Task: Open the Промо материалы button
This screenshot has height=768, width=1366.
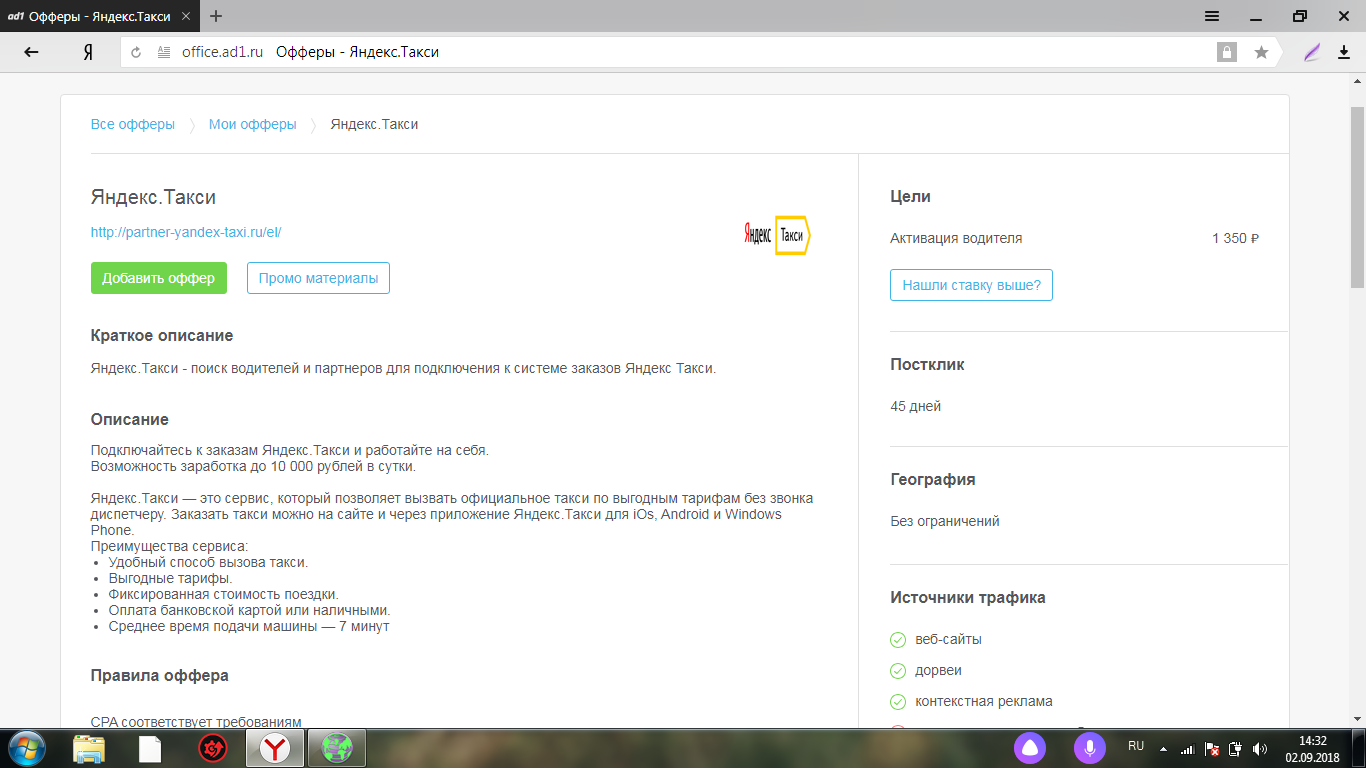Action: (318, 278)
